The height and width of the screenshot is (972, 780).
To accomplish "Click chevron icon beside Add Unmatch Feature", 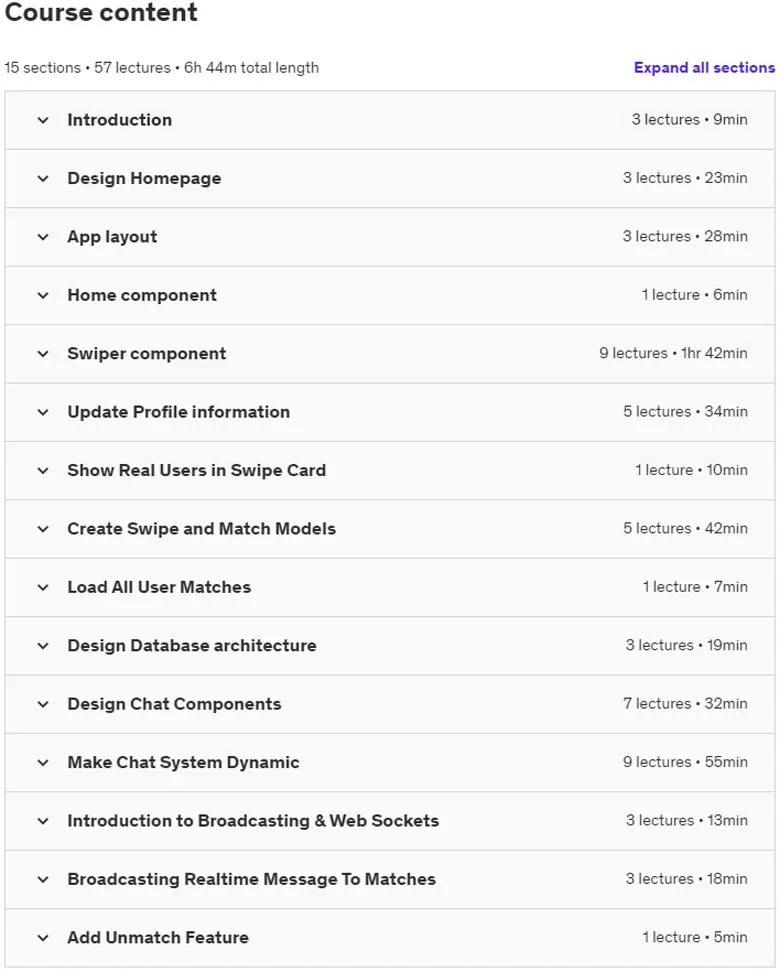I will pos(43,938).
